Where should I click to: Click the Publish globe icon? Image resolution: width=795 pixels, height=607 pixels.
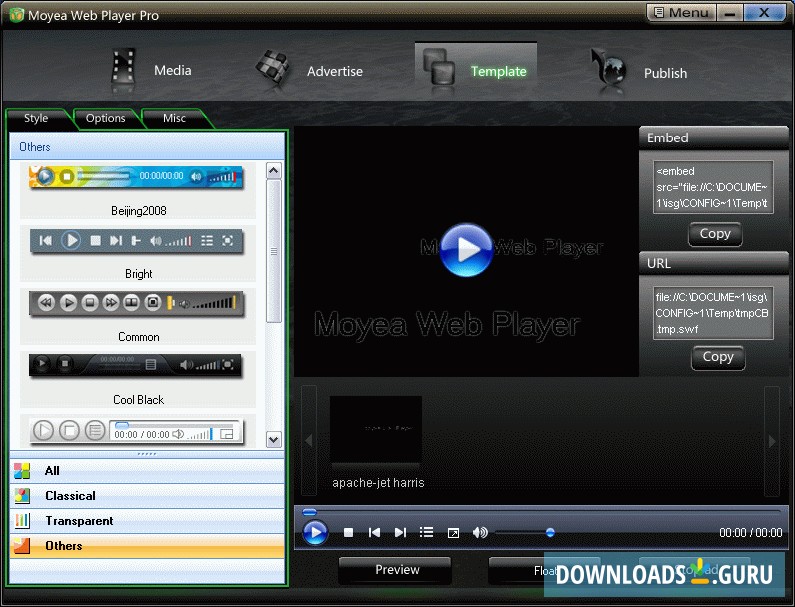[x=608, y=67]
